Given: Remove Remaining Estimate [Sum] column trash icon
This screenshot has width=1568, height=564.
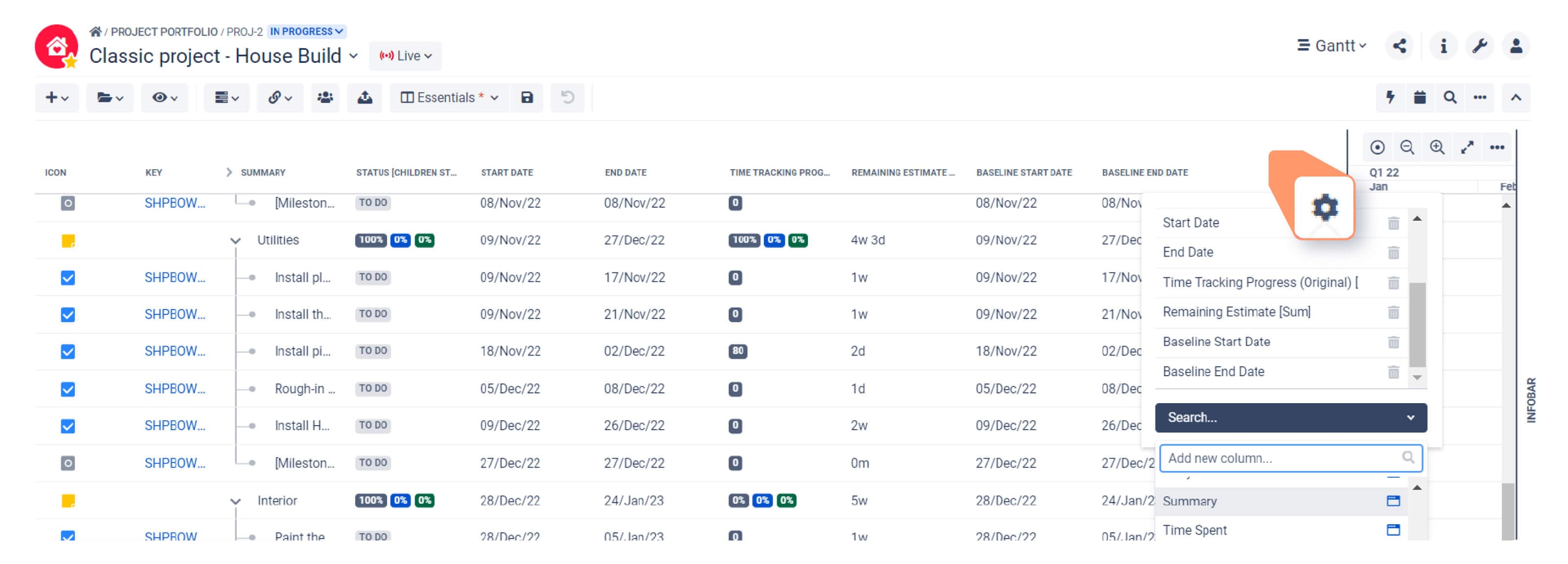Looking at the screenshot, I should (1393, 312).
